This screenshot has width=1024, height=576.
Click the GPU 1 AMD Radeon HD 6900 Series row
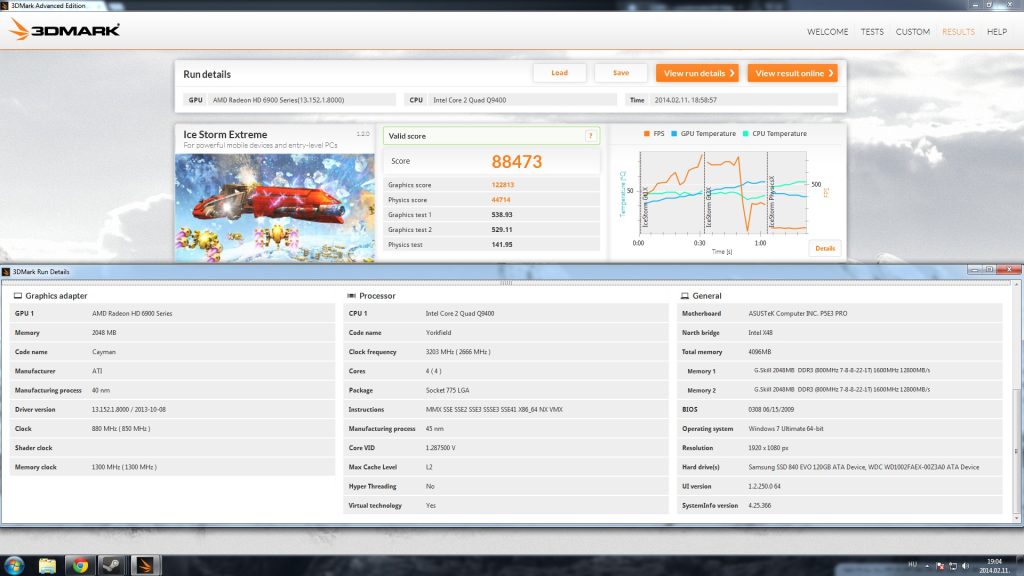[172, 313]
